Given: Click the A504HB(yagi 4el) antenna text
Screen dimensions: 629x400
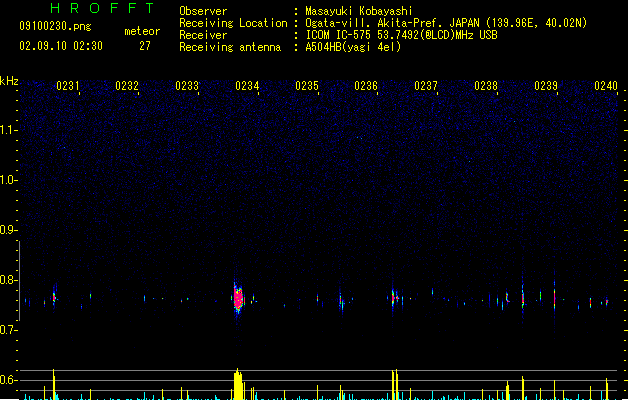Looking at the screenshot, I should point(353,47).
